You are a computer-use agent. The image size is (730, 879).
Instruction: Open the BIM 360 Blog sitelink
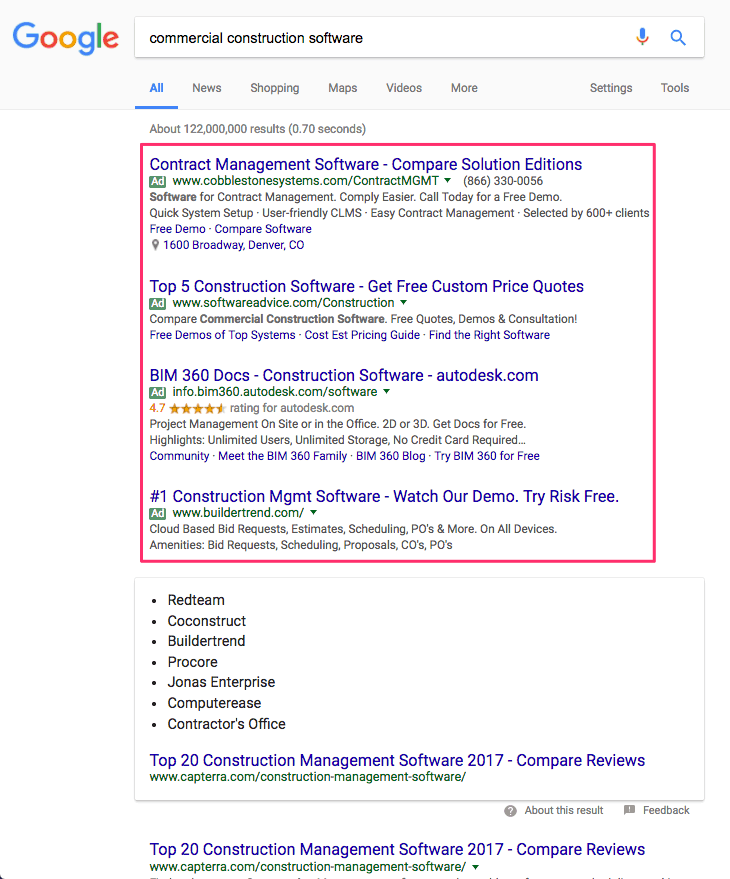click(x=391, y=456)
